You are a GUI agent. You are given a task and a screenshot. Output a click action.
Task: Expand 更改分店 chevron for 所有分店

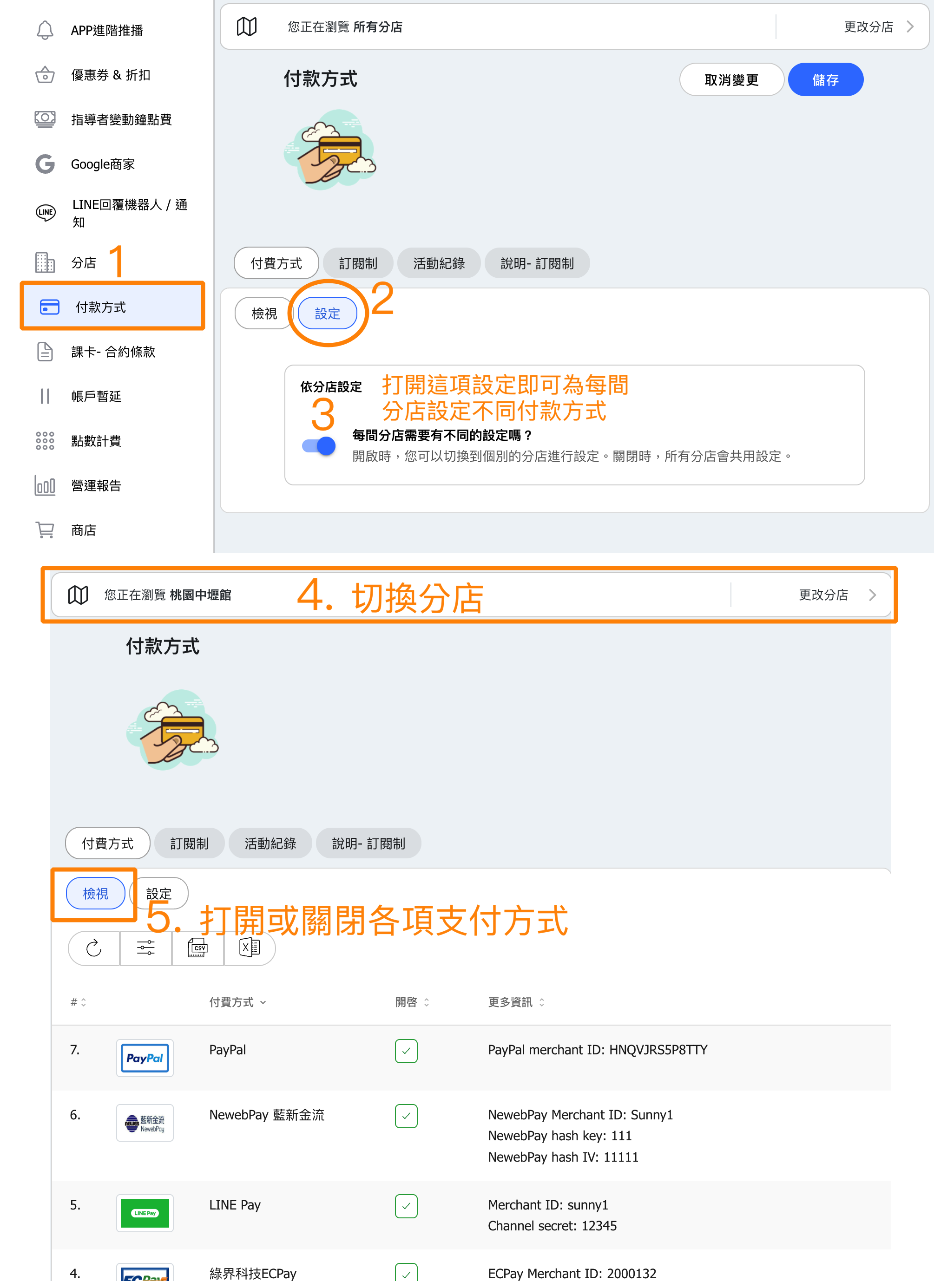coord(910,26)
